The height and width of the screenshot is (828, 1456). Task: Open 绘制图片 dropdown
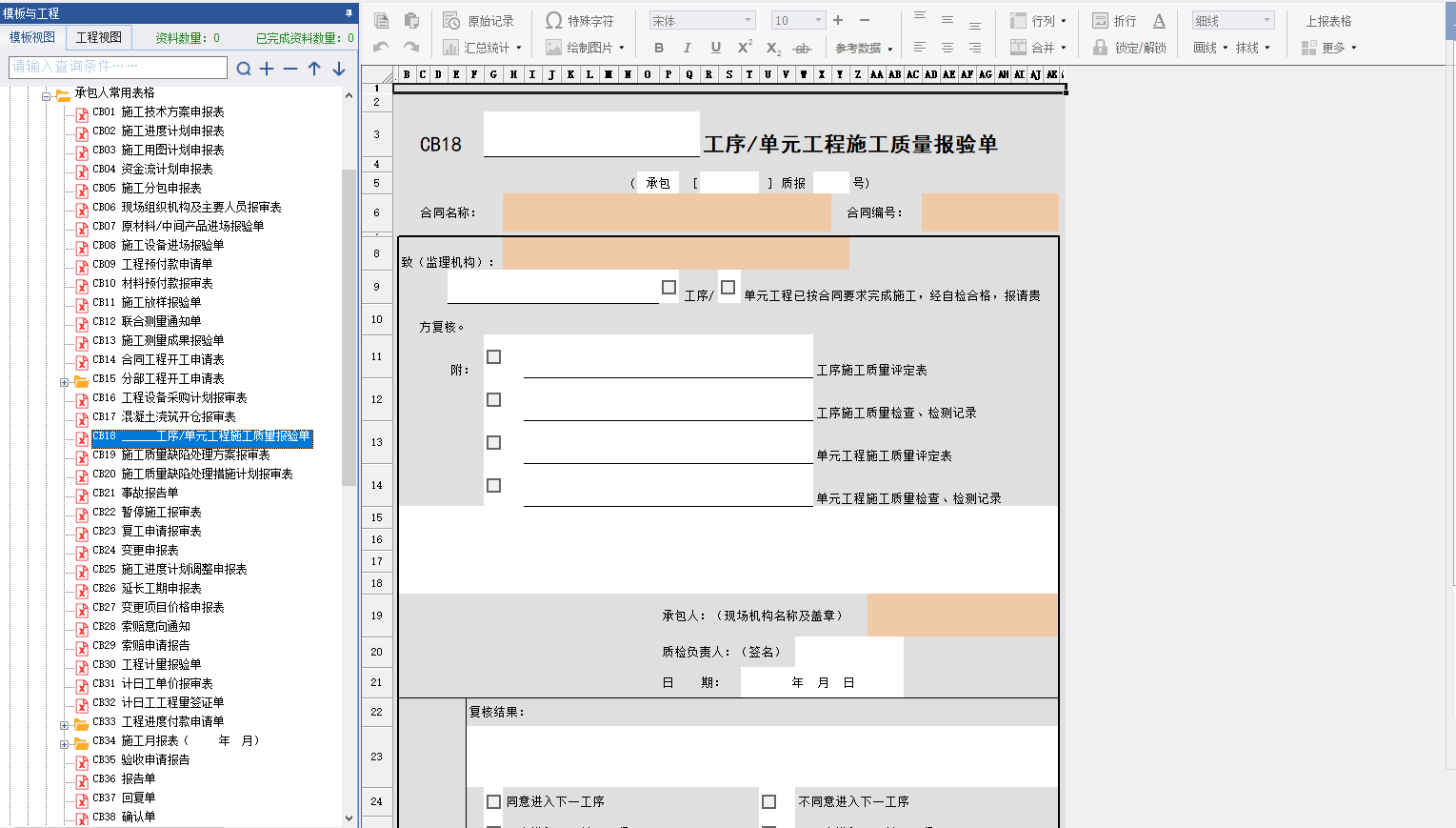coord(585,48)
